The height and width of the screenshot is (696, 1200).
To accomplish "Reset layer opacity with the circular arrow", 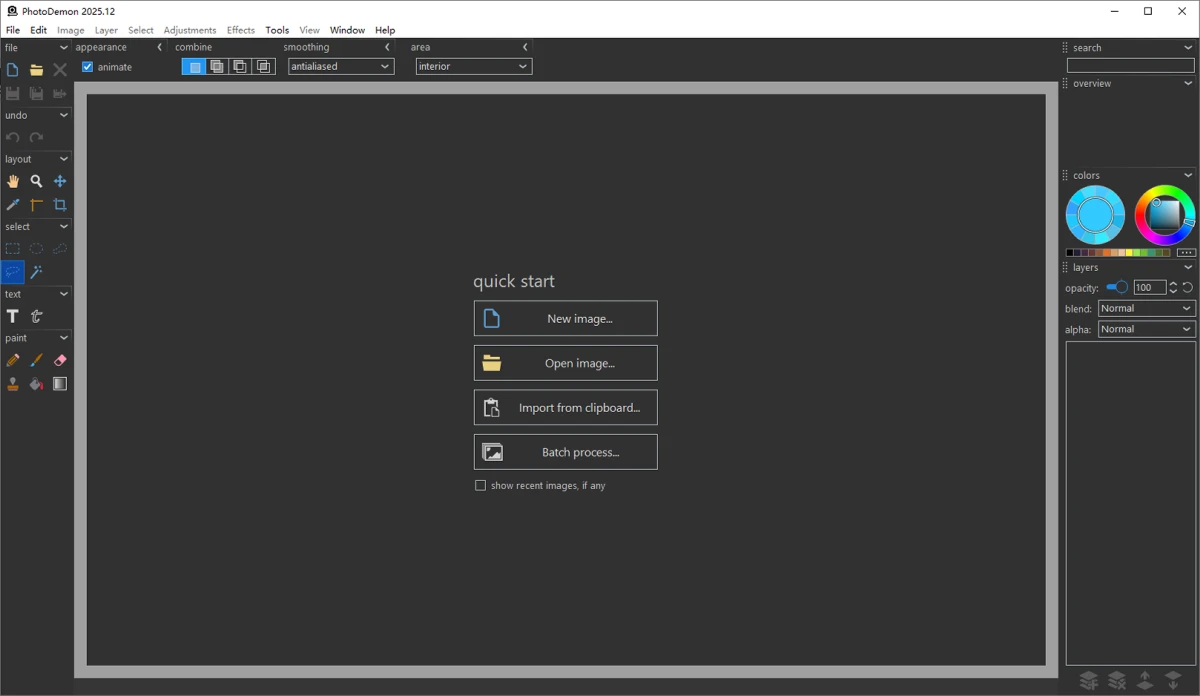I will coord(1188,287).
